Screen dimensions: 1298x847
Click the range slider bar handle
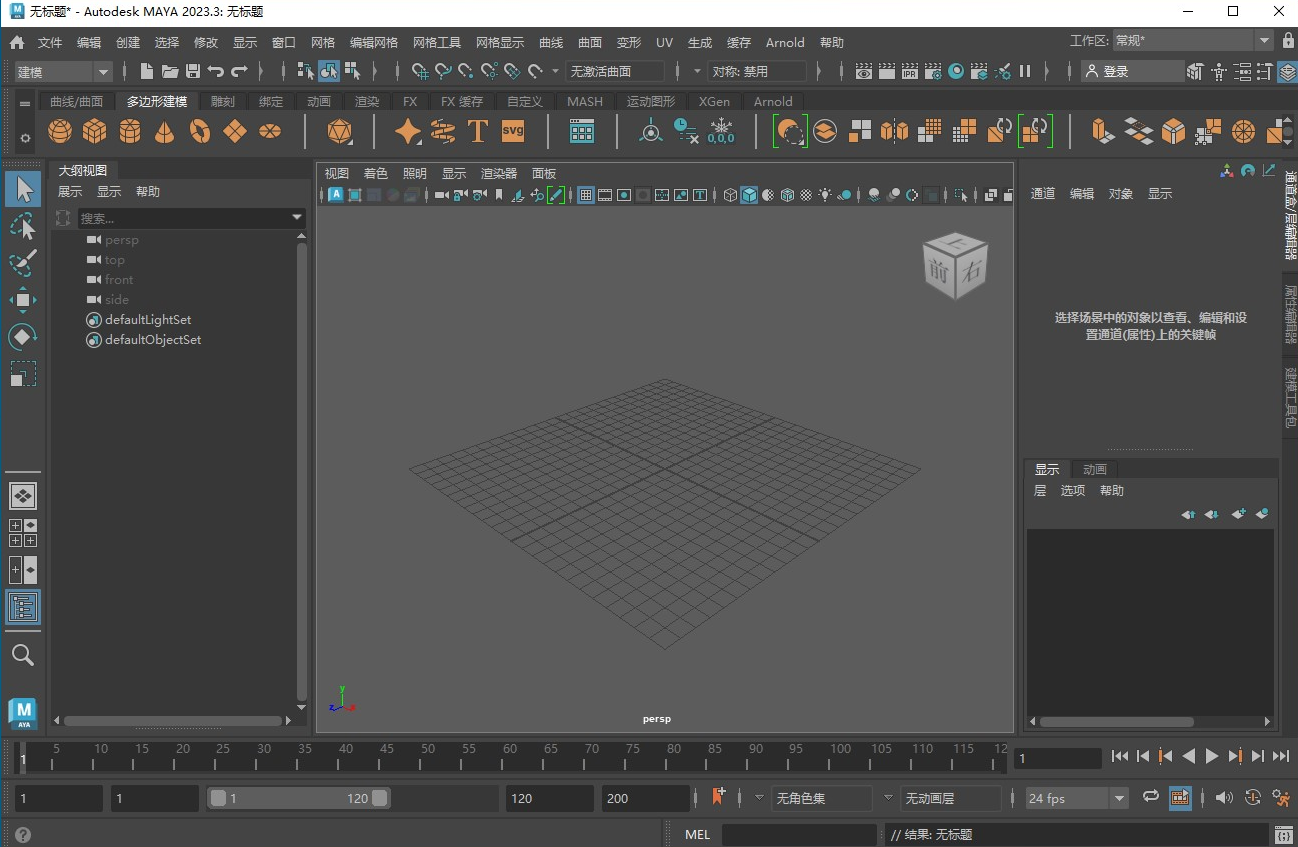(298, 798)
